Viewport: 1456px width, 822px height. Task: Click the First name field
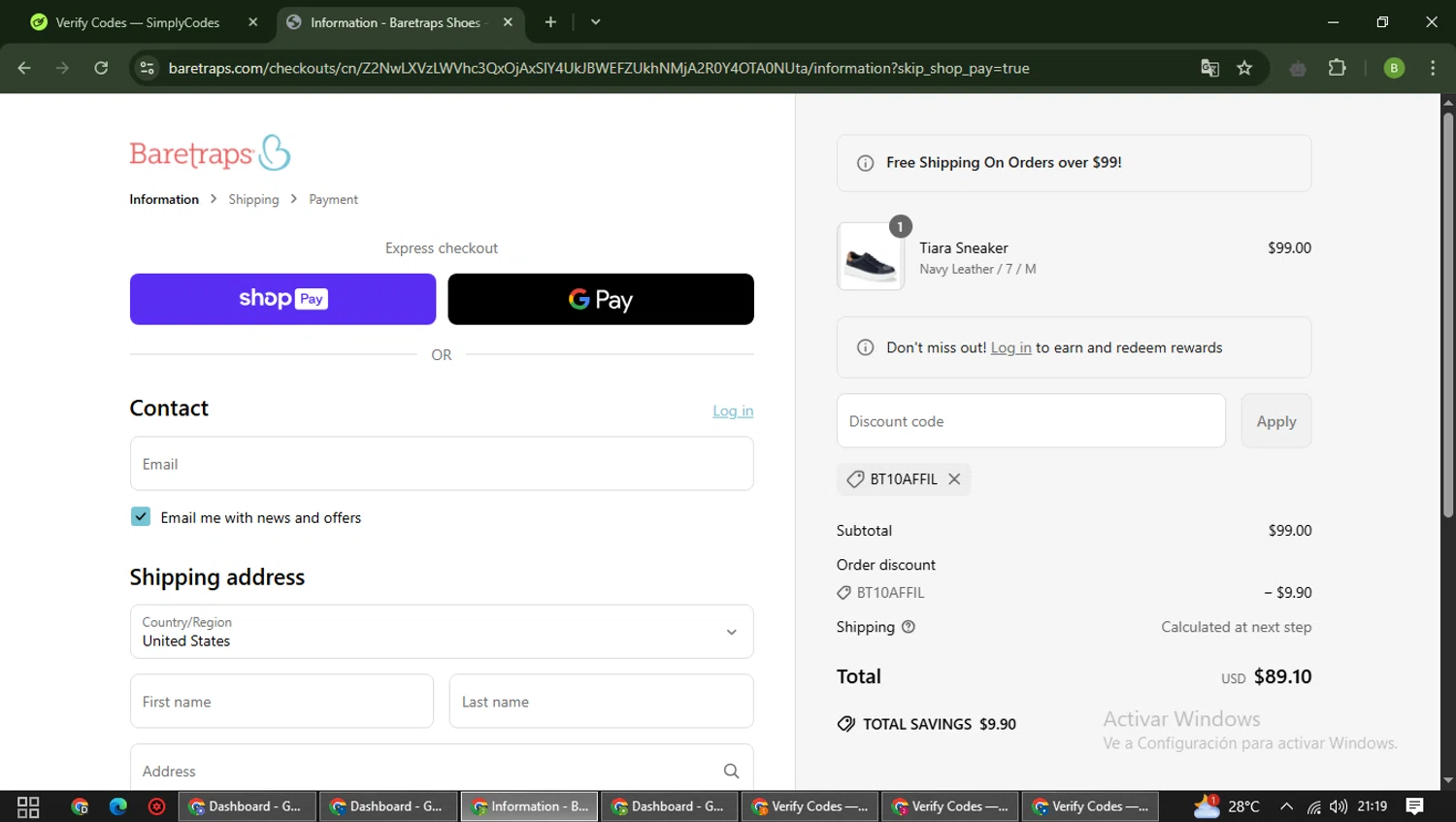(x=281, y=702)
